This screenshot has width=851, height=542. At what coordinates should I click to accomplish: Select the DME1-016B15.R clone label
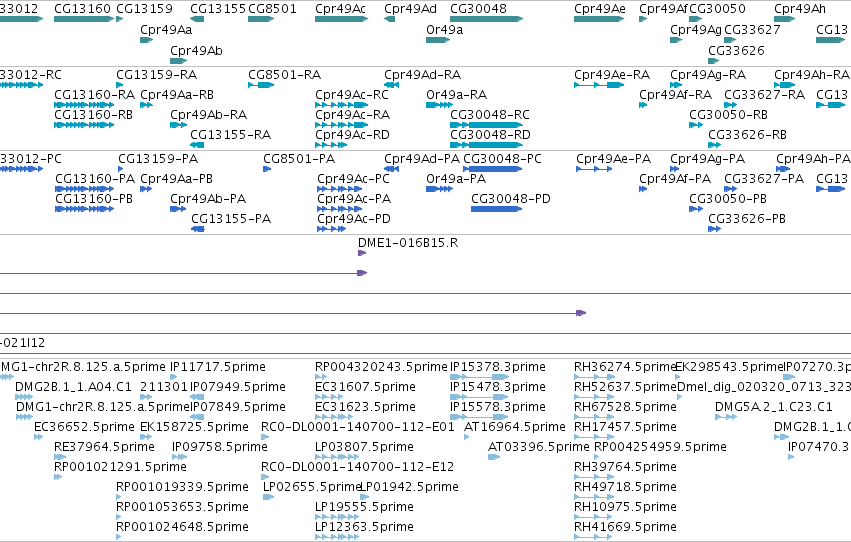pyautogui.click(x=408, y=243)
